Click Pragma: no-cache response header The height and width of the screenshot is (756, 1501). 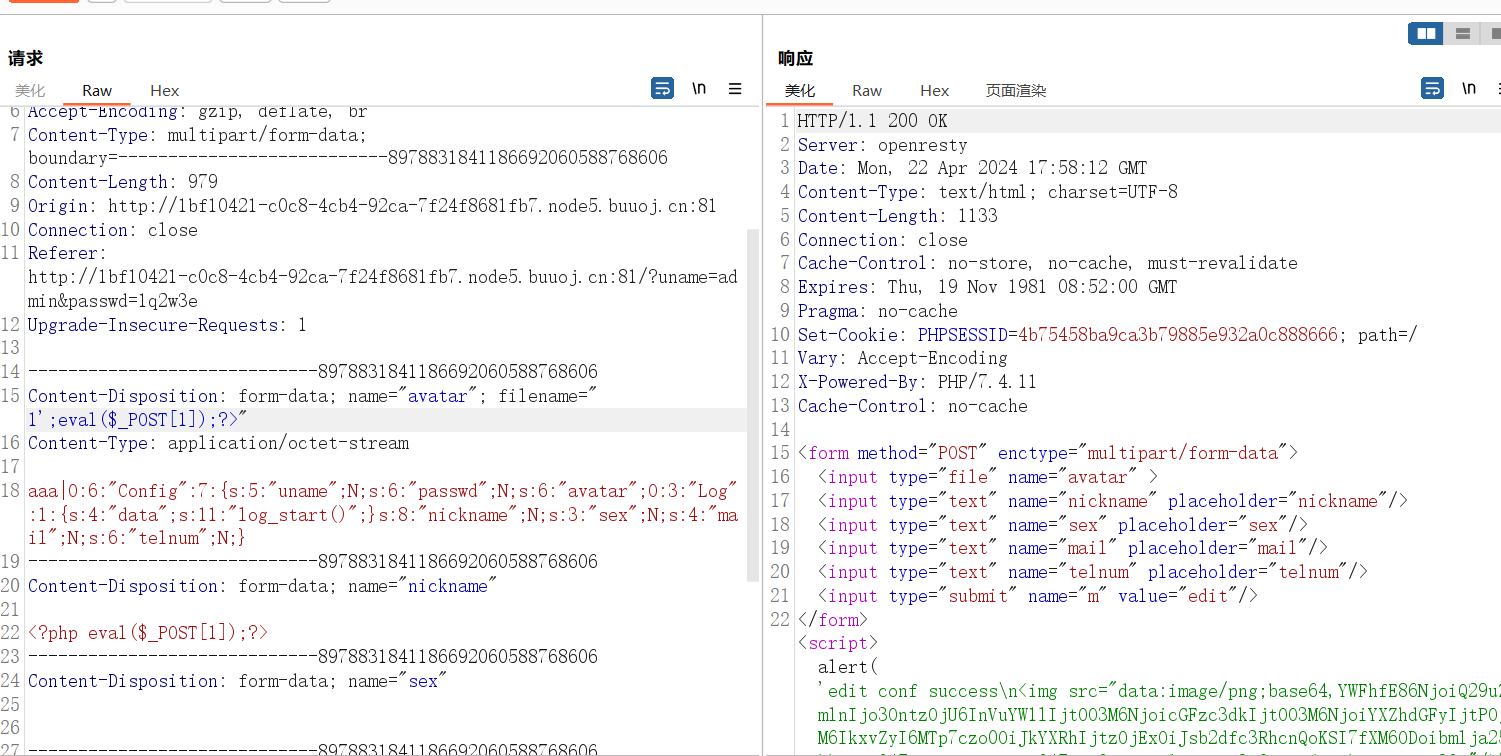click(x=877, y=311)
